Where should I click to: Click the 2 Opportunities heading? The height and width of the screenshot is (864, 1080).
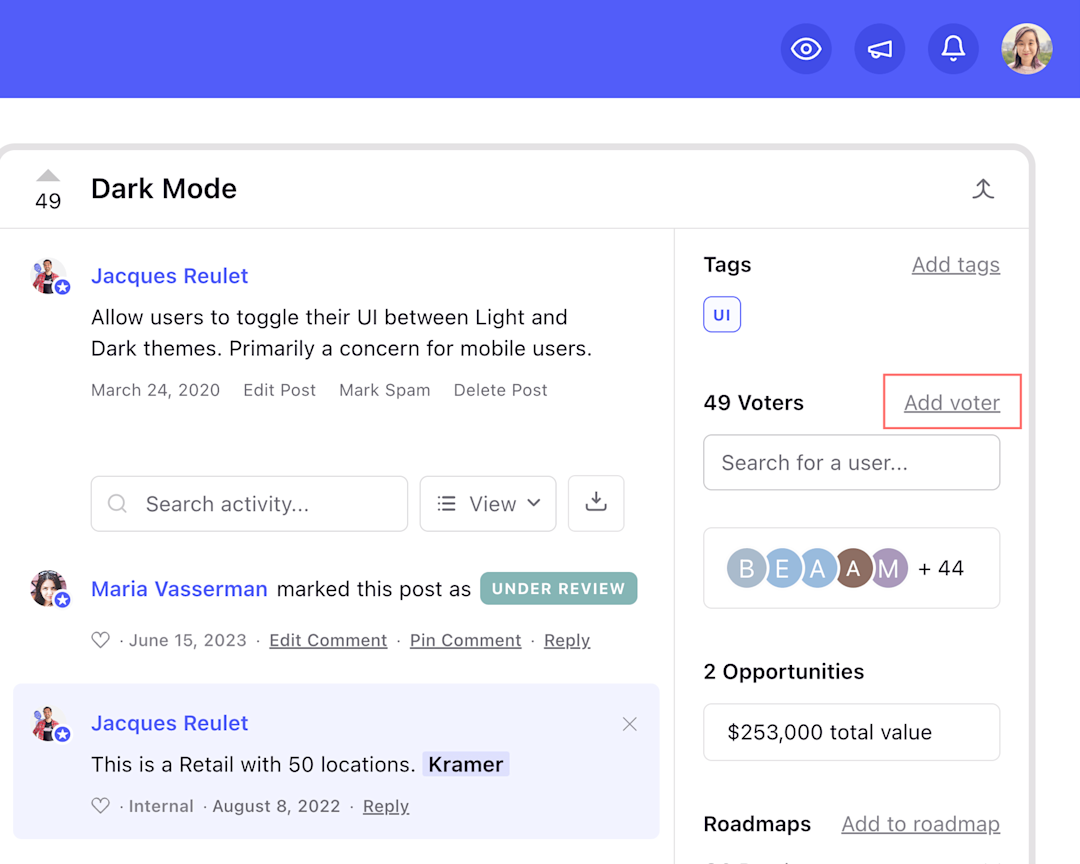click(784, 671)
